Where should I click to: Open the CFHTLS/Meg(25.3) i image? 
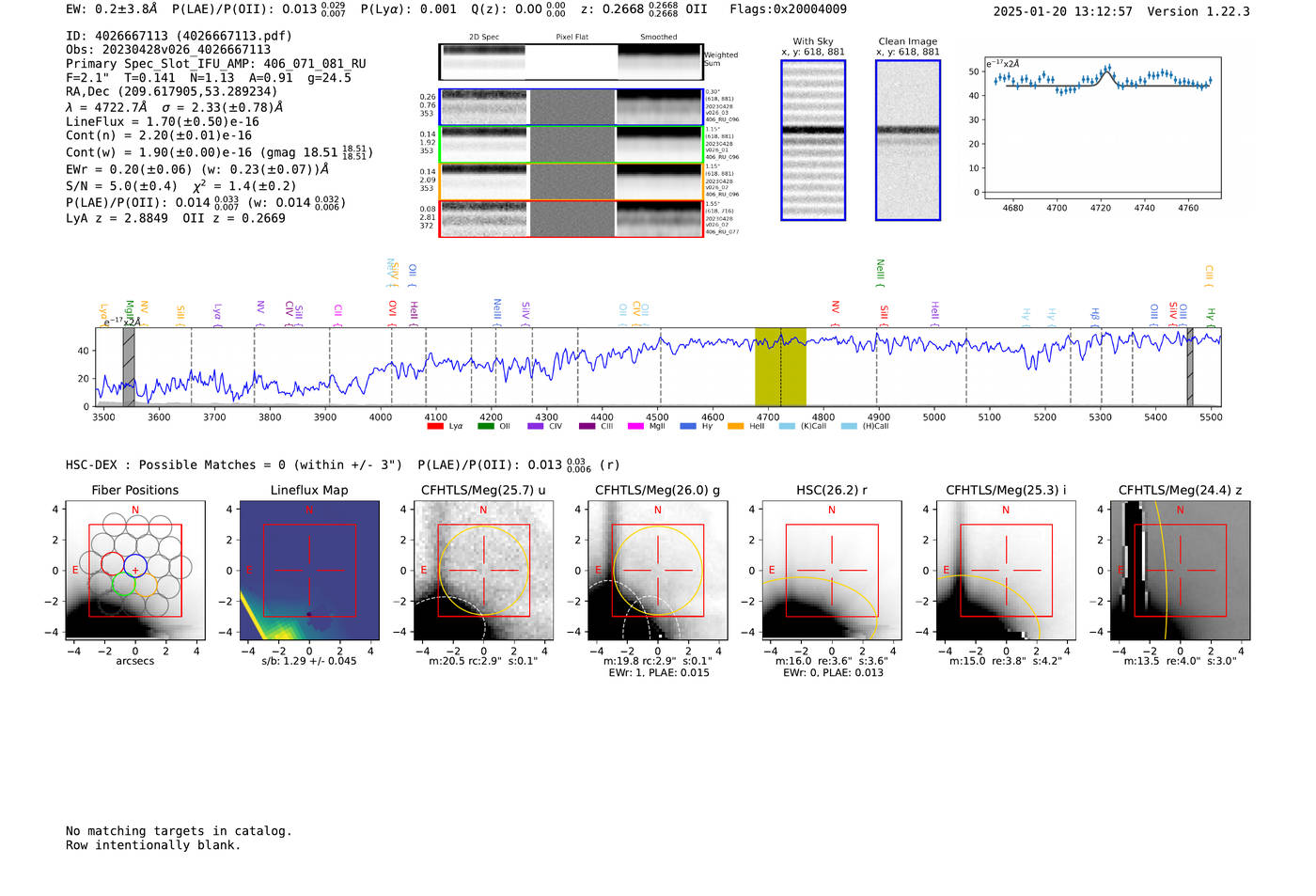click(x=1006, y=571)
